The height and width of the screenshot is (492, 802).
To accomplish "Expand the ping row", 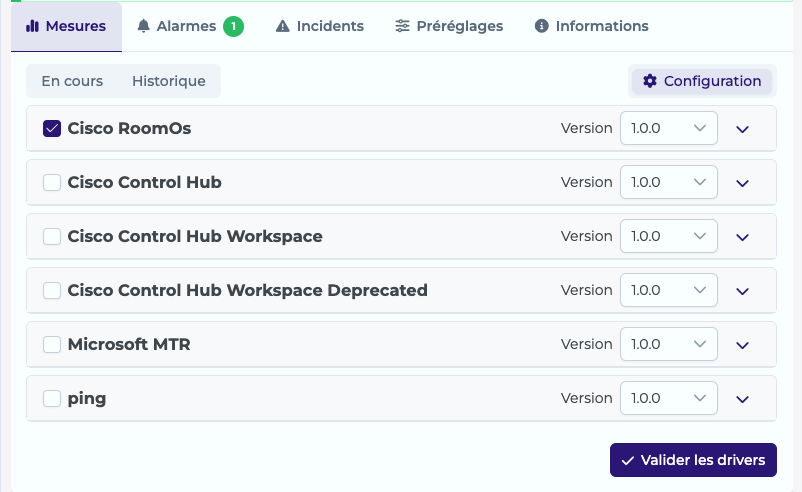I will [x=742, y=399].
